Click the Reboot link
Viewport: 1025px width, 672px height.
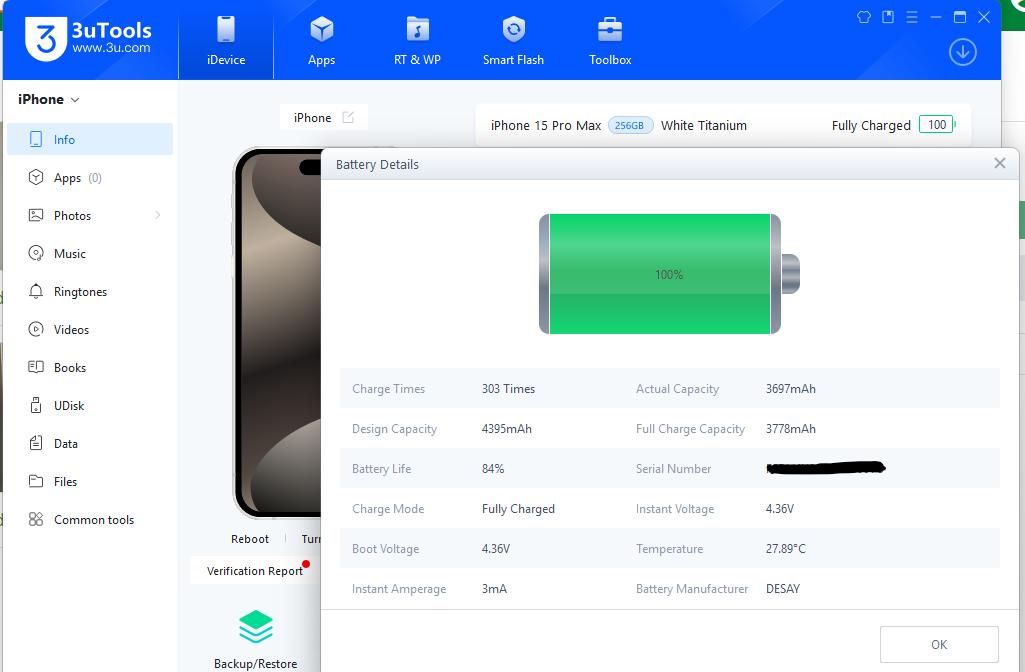(x=250, y=539)
